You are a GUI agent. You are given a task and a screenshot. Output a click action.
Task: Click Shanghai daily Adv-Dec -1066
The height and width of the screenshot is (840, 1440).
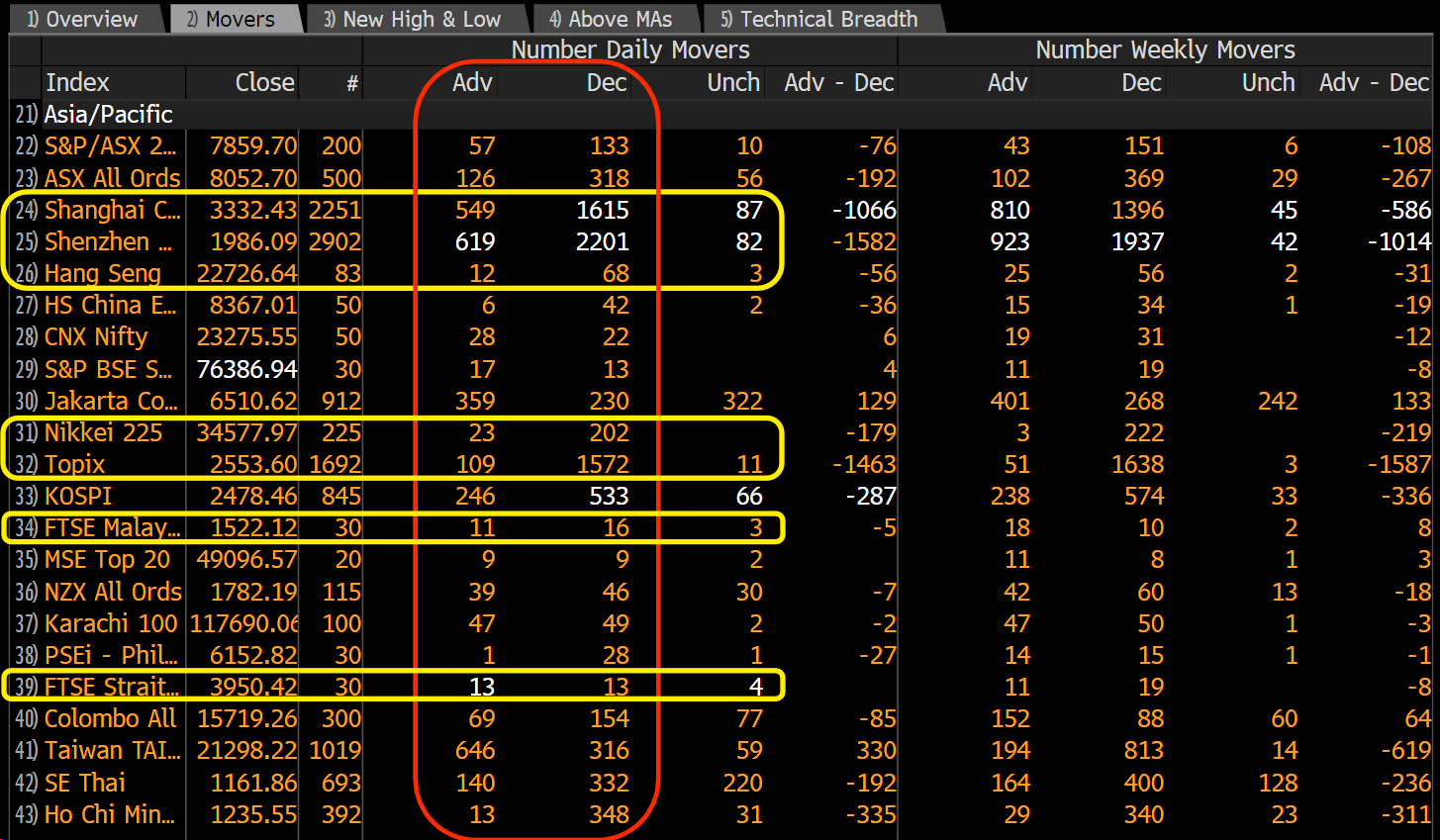[x=864, y=210]
